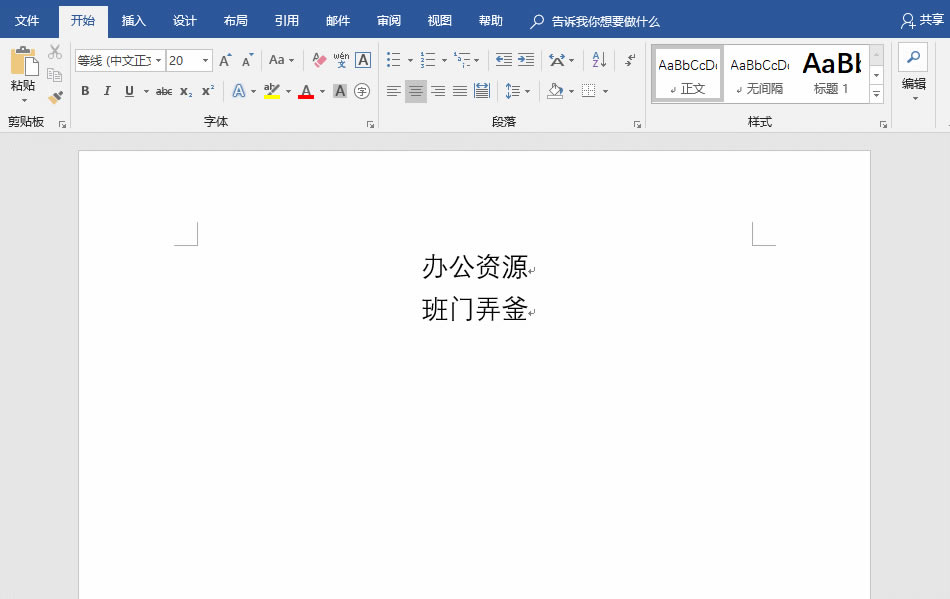This screenshot has height=599, width=950.
Task: Apply character shading icon
Action: coord(340,91)
